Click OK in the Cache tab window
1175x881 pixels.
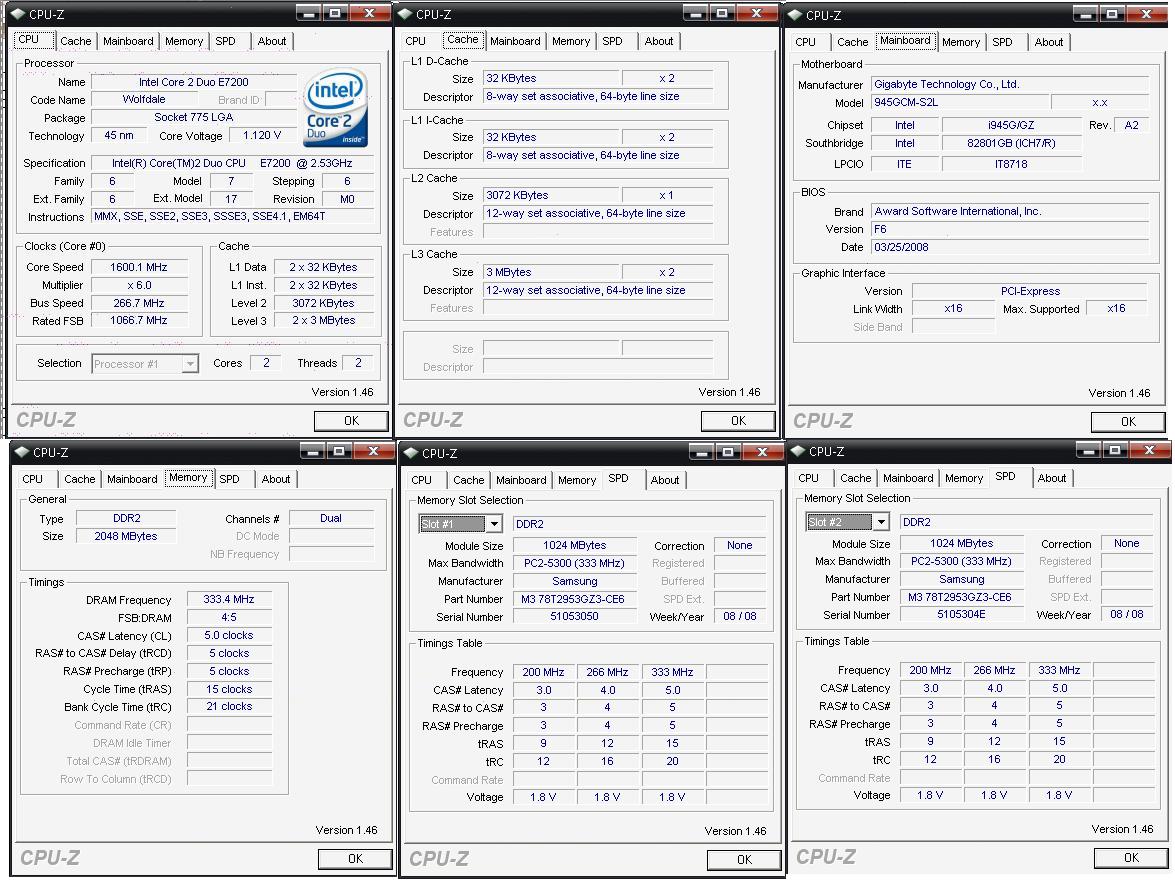(738, 421)
